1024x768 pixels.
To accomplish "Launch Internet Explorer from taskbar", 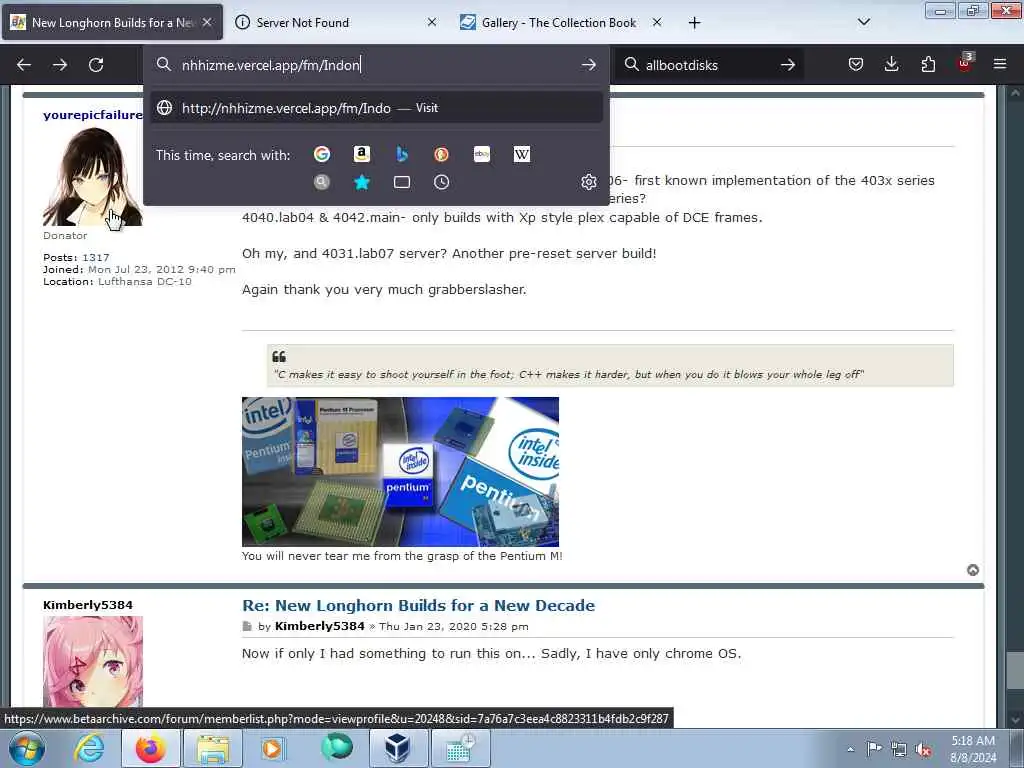I will (89, 748).
